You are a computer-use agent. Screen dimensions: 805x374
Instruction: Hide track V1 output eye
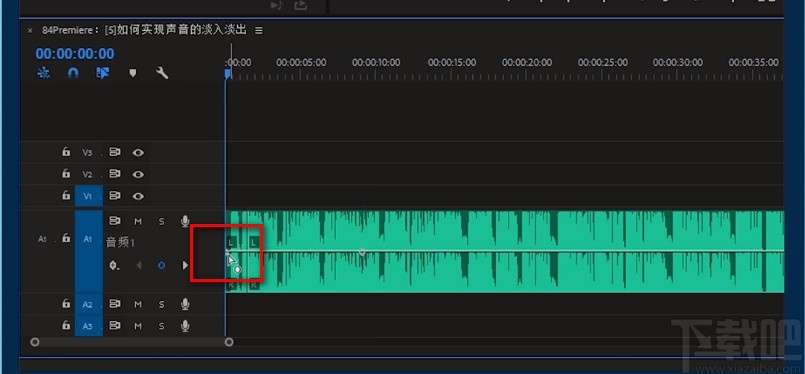pyautogui.click(x=138, y=196)
